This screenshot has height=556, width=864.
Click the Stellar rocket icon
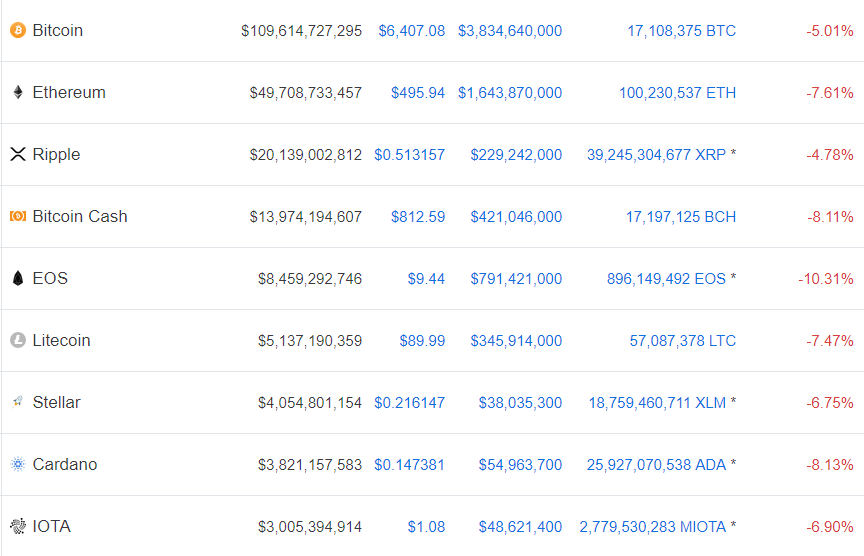click(x=18, y=402)
